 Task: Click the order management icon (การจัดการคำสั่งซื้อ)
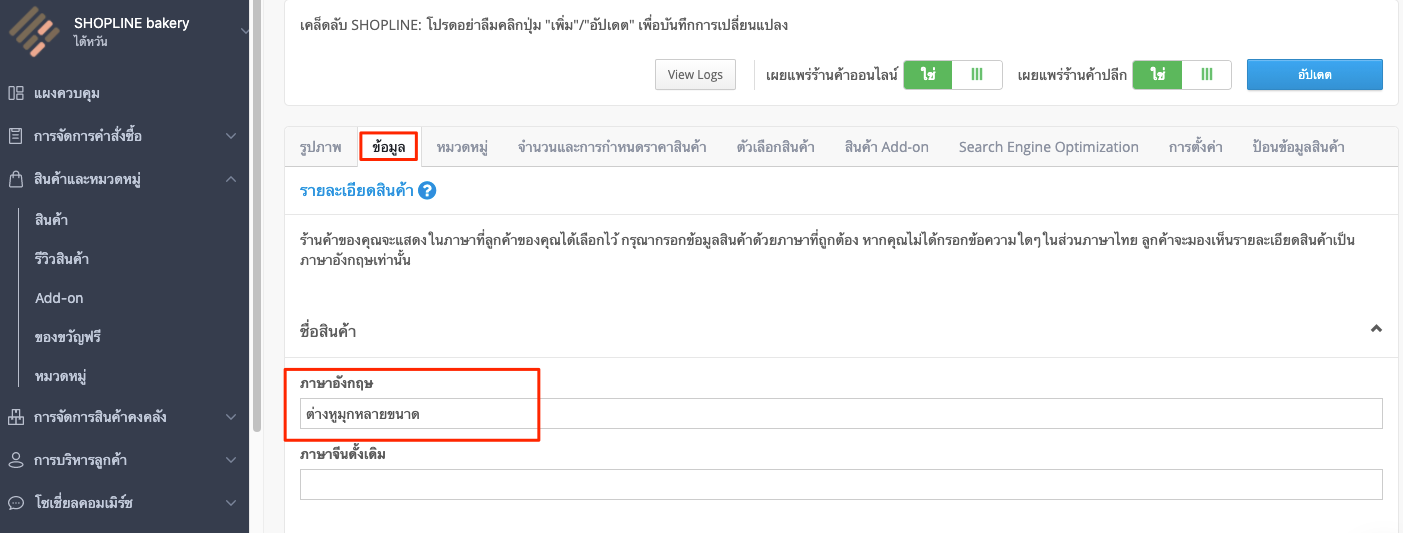tap(16, 135)
